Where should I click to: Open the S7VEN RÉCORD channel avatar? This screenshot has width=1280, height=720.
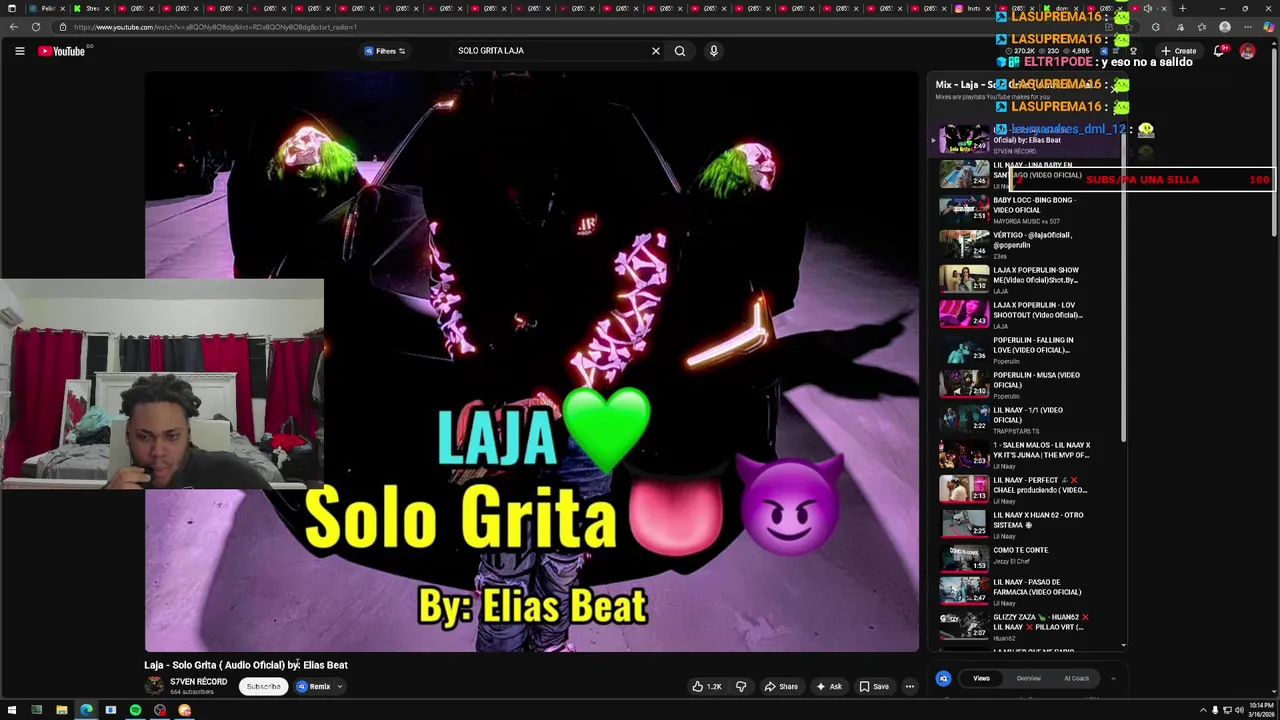tap(154, 686)
